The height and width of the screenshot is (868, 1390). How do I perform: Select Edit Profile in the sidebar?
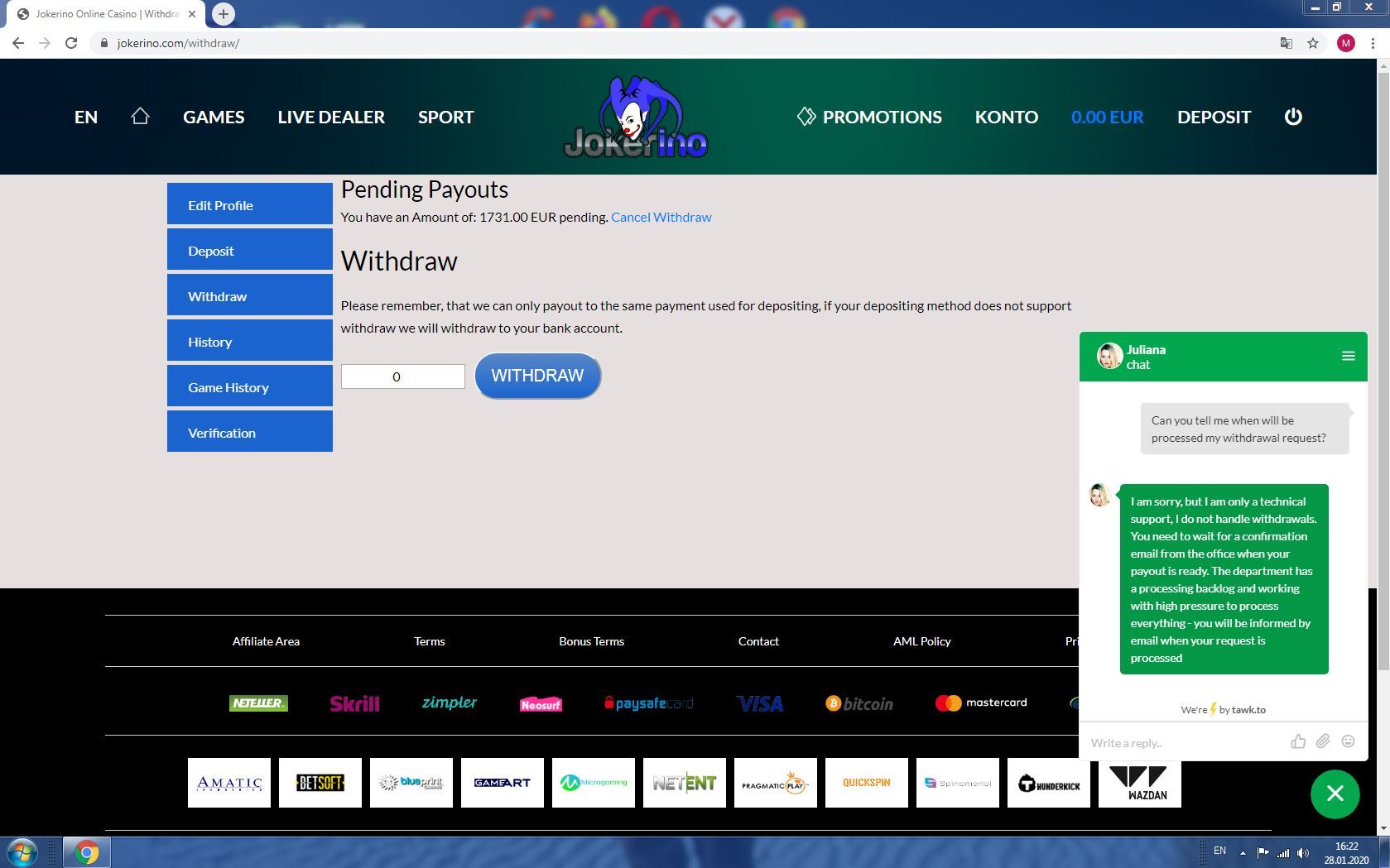[250, 204]
